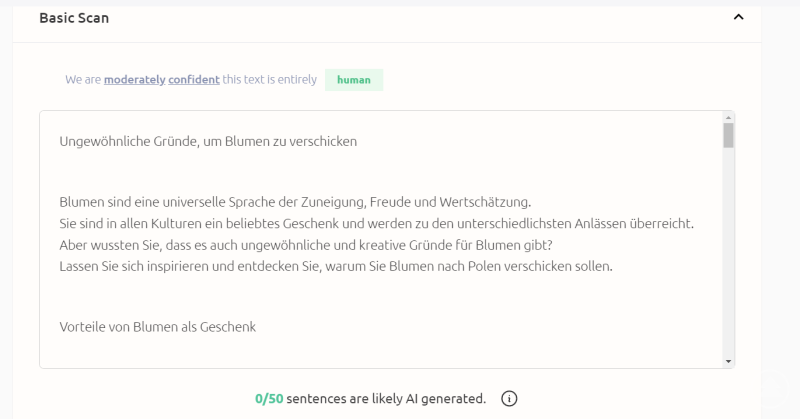The image size is (800, 419).
Task: Click the text box scrollbar down arrow
Action: (x=728, y=361)
